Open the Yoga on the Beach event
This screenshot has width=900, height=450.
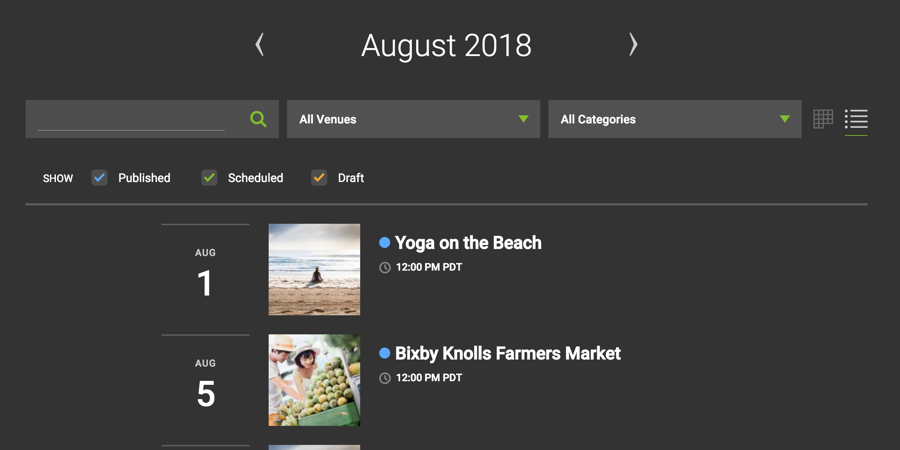(468, 243)
